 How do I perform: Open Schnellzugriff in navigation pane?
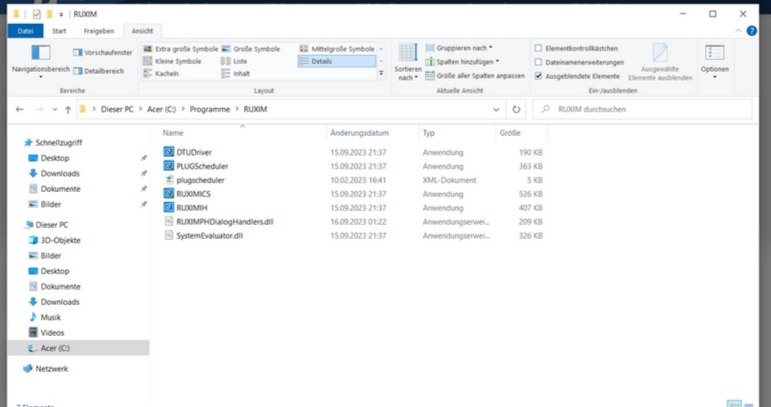pyautogui.click(x=59, y=143)
